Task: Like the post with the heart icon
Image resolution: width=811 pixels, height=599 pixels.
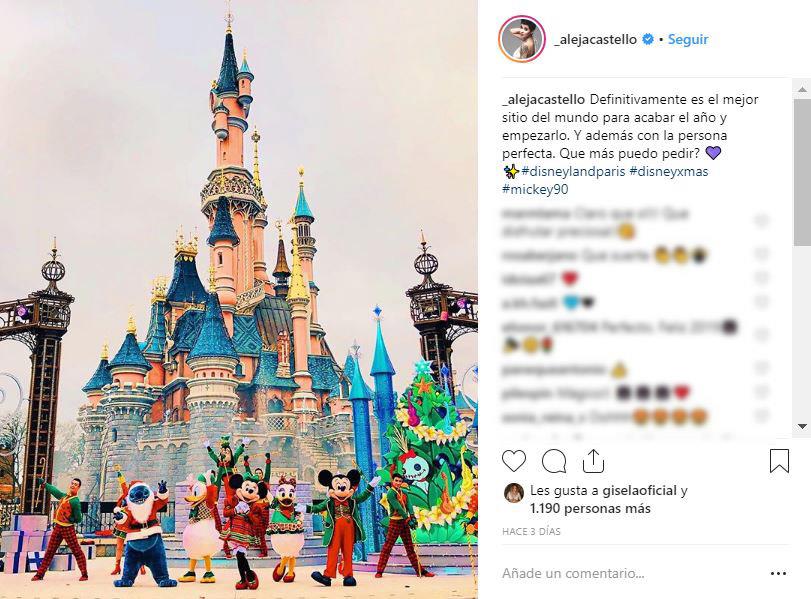Action: (x=514, y=461)
